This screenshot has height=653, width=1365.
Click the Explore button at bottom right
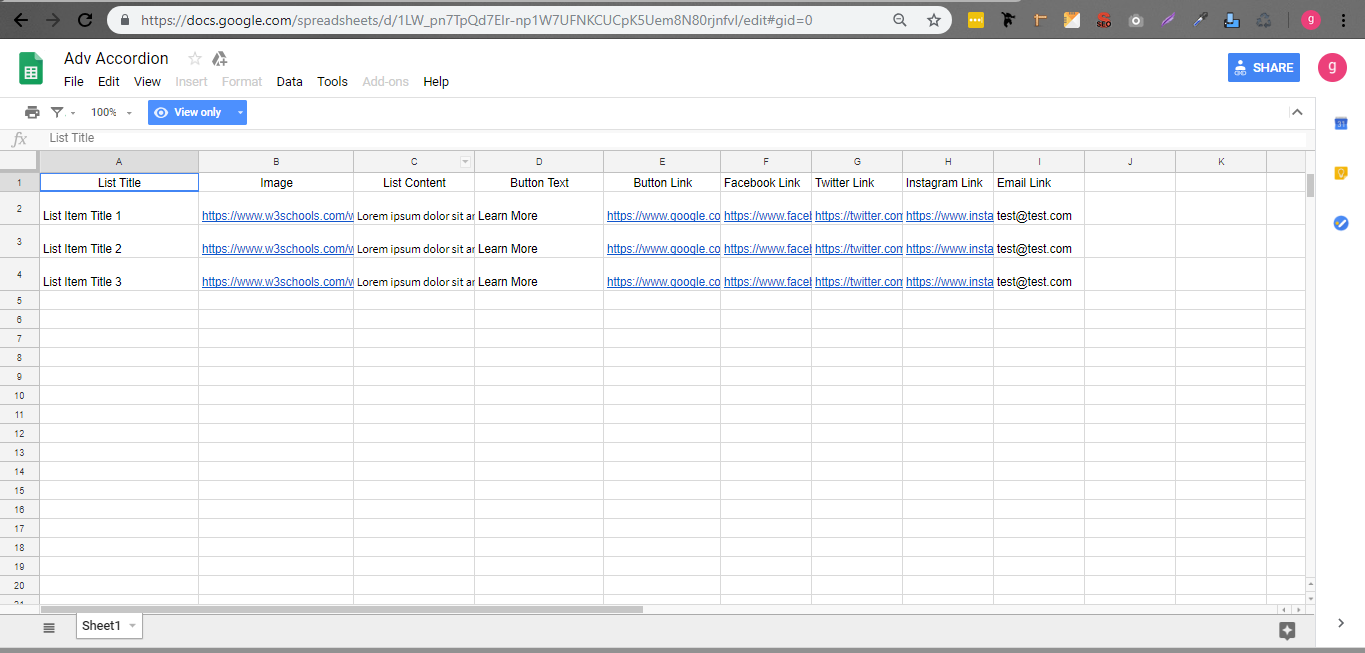(x=1287, y=630)
